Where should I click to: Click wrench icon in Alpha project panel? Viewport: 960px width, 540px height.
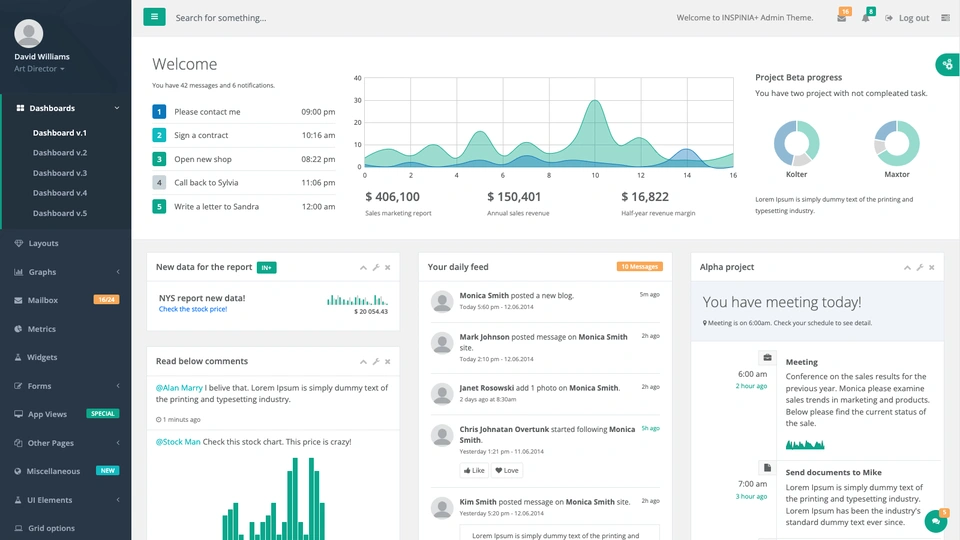(x=920, y=268)
